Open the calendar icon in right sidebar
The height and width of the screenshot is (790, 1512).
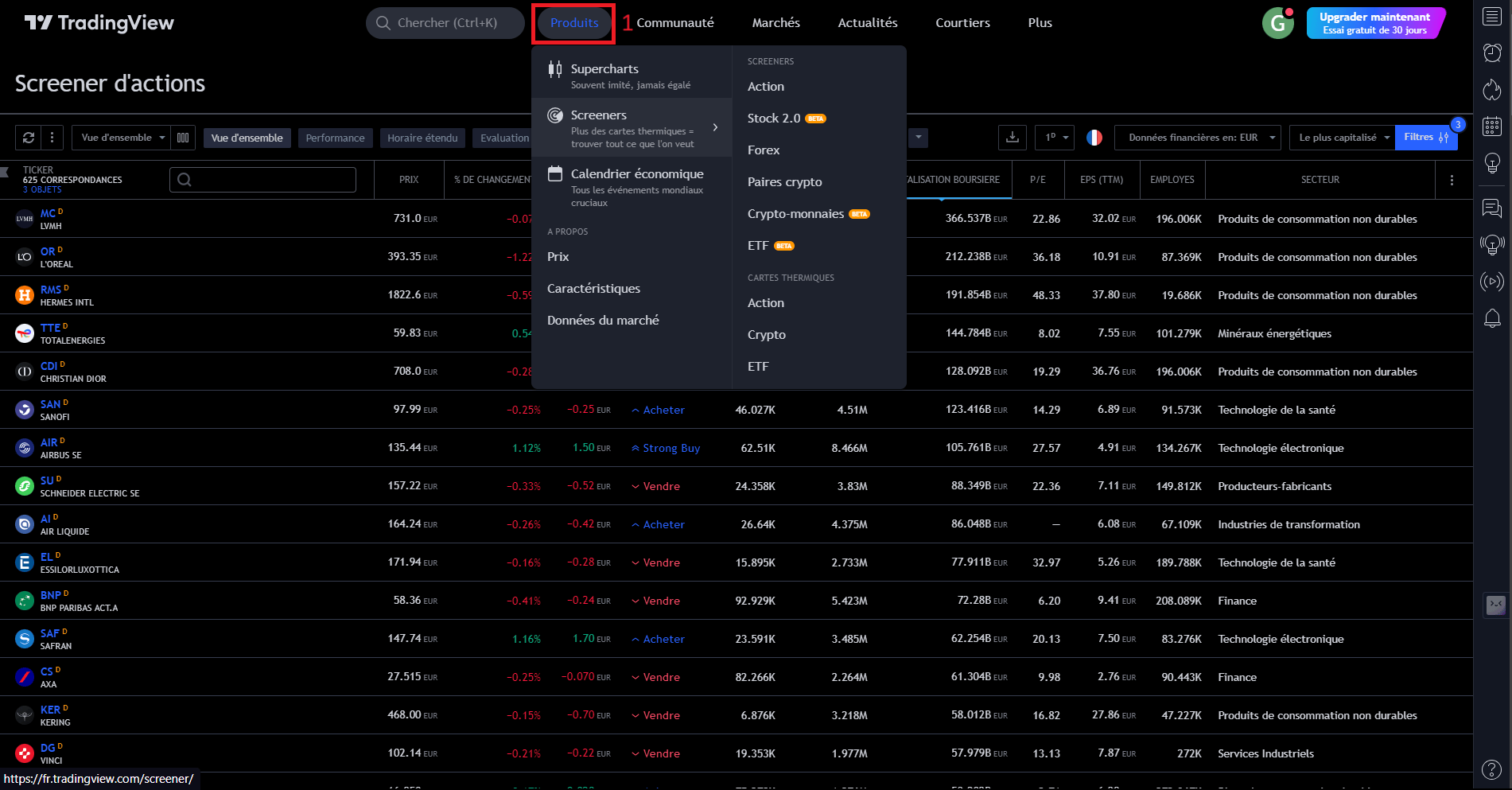point(1492,126)
